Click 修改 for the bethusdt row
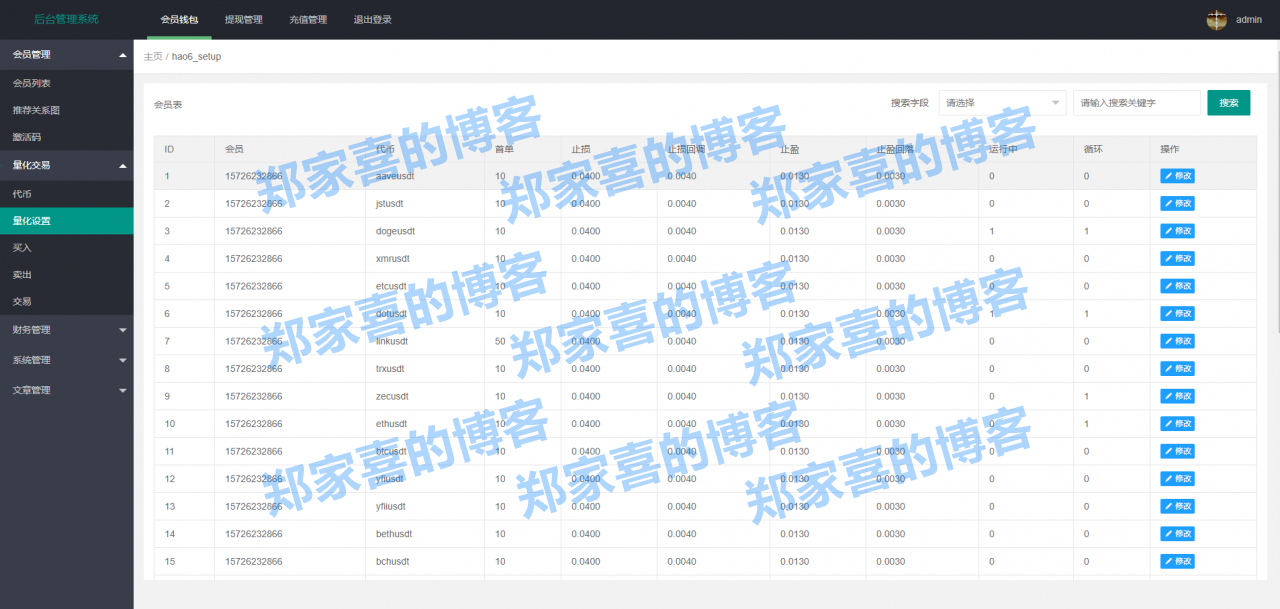The height and width of the screenshot is (609, 1280). coord(1177,534)
